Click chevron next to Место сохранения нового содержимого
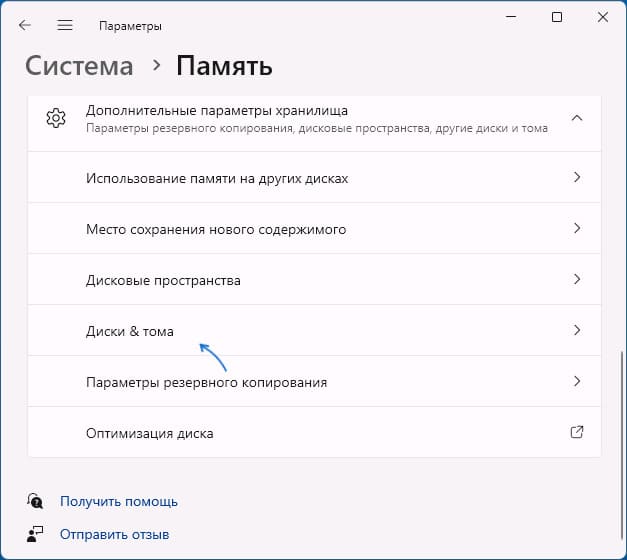627x560 pixels. coord(576,229)
